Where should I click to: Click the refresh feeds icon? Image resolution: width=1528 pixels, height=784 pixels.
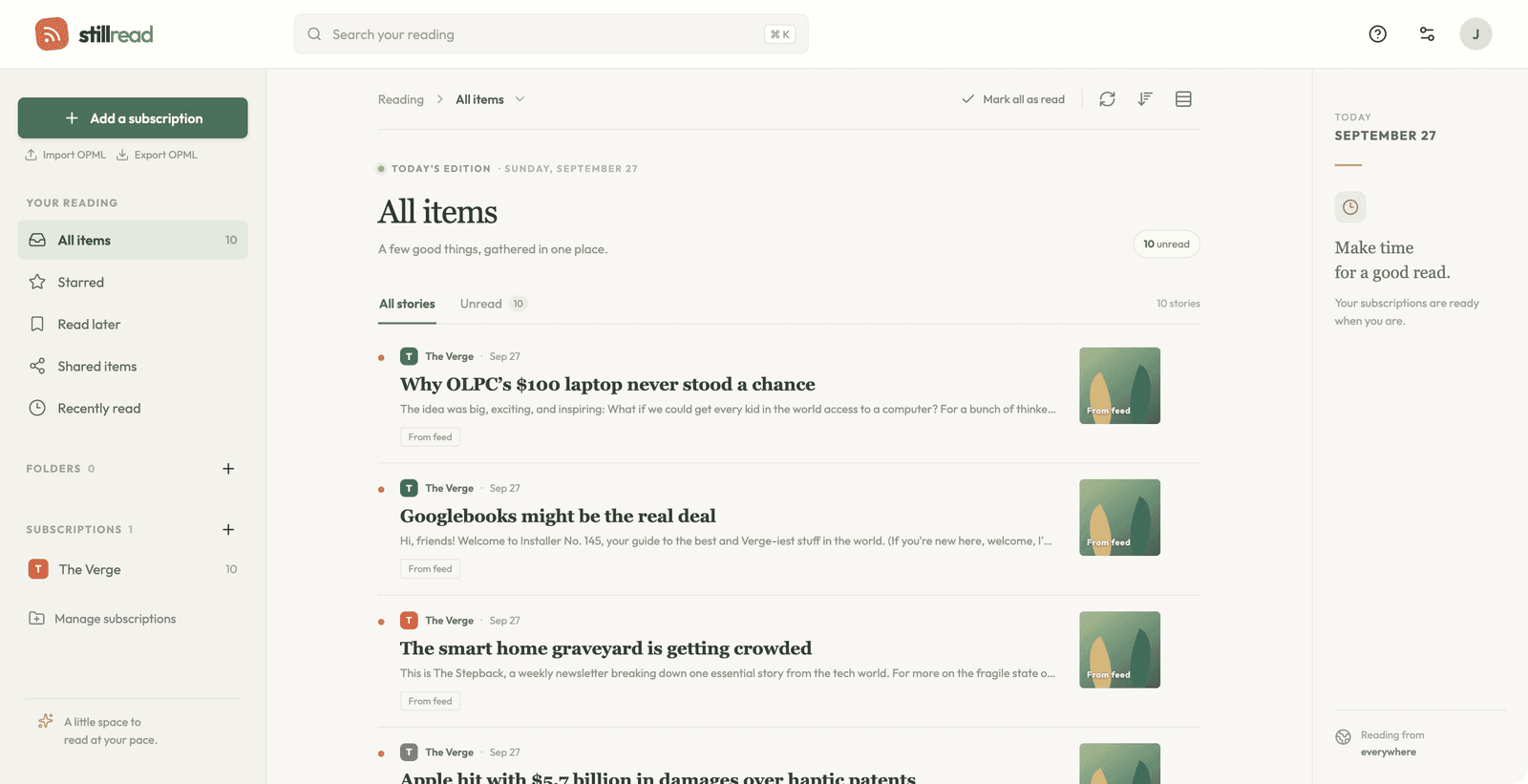1107,99
